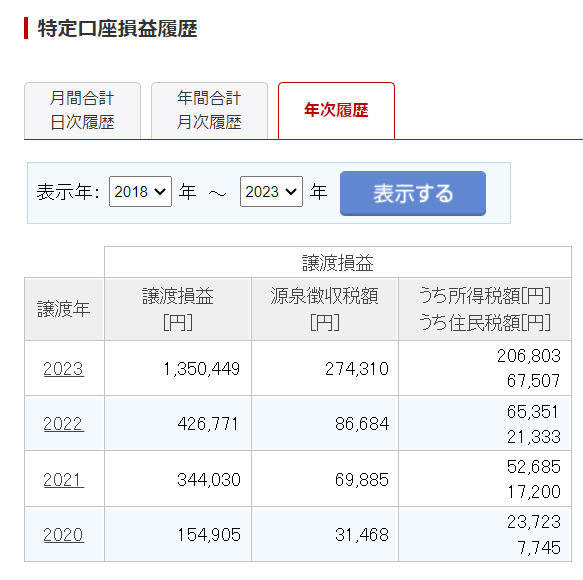This screenshot has height=580, width=583.
Task: Click the 154,905 profit value
Action: point(209,535)
